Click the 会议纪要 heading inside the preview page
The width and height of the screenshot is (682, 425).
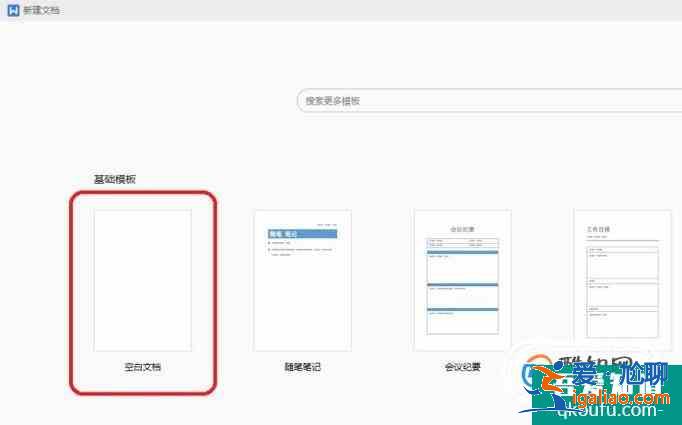point(462,229)
